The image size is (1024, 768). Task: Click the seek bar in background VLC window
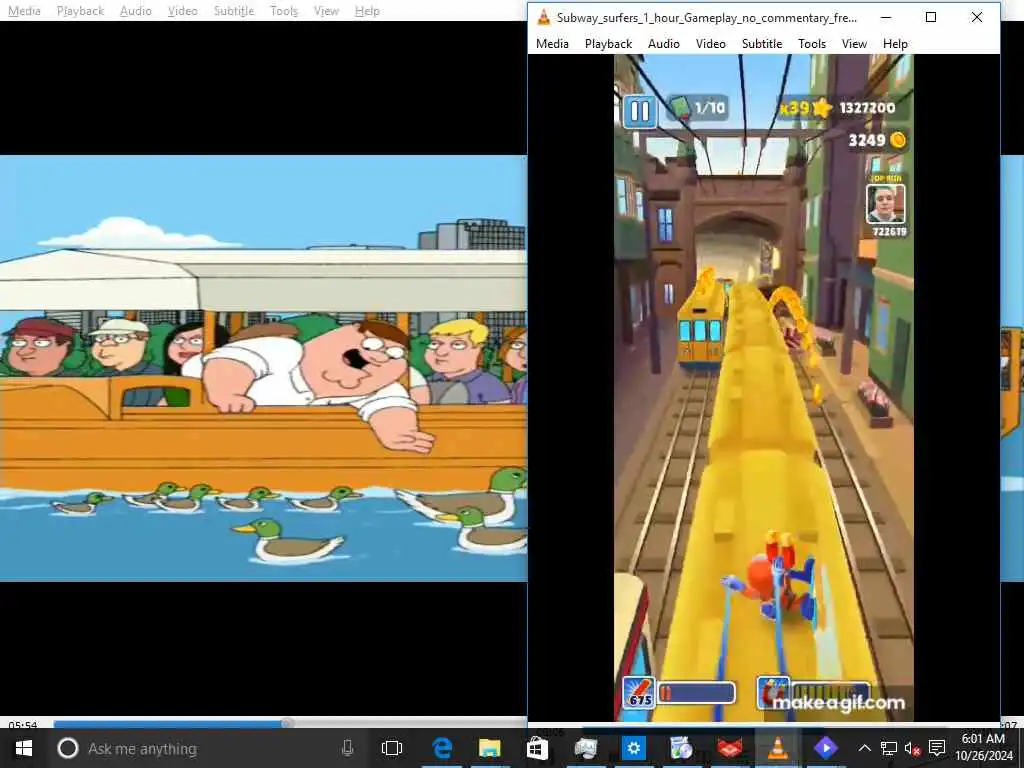290,723
